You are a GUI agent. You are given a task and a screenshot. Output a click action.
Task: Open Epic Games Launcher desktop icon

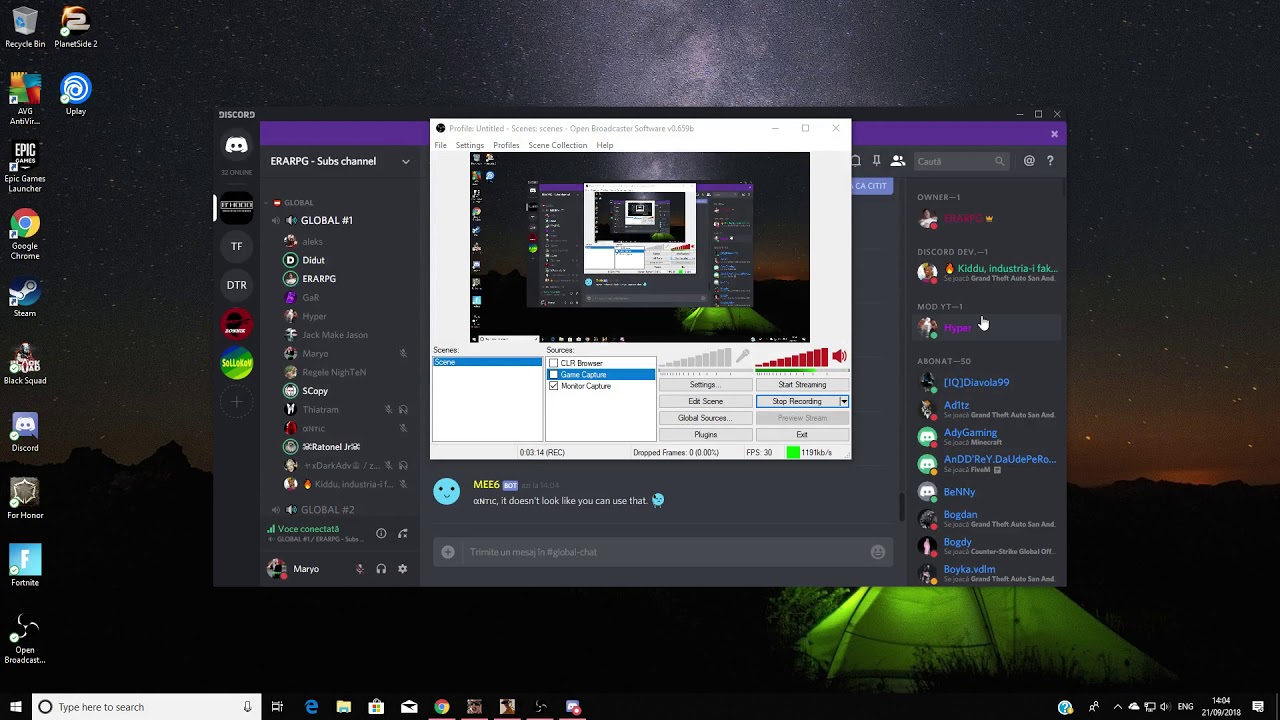[x=25, y=167]
